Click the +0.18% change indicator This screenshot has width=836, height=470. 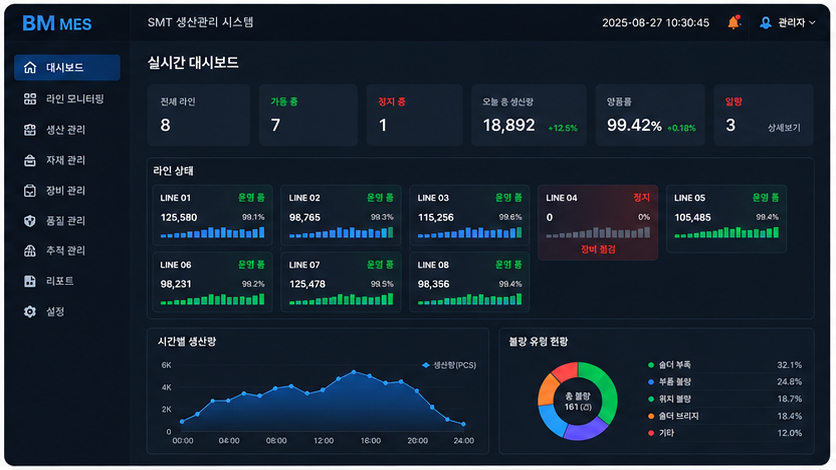tap(681, 128)
